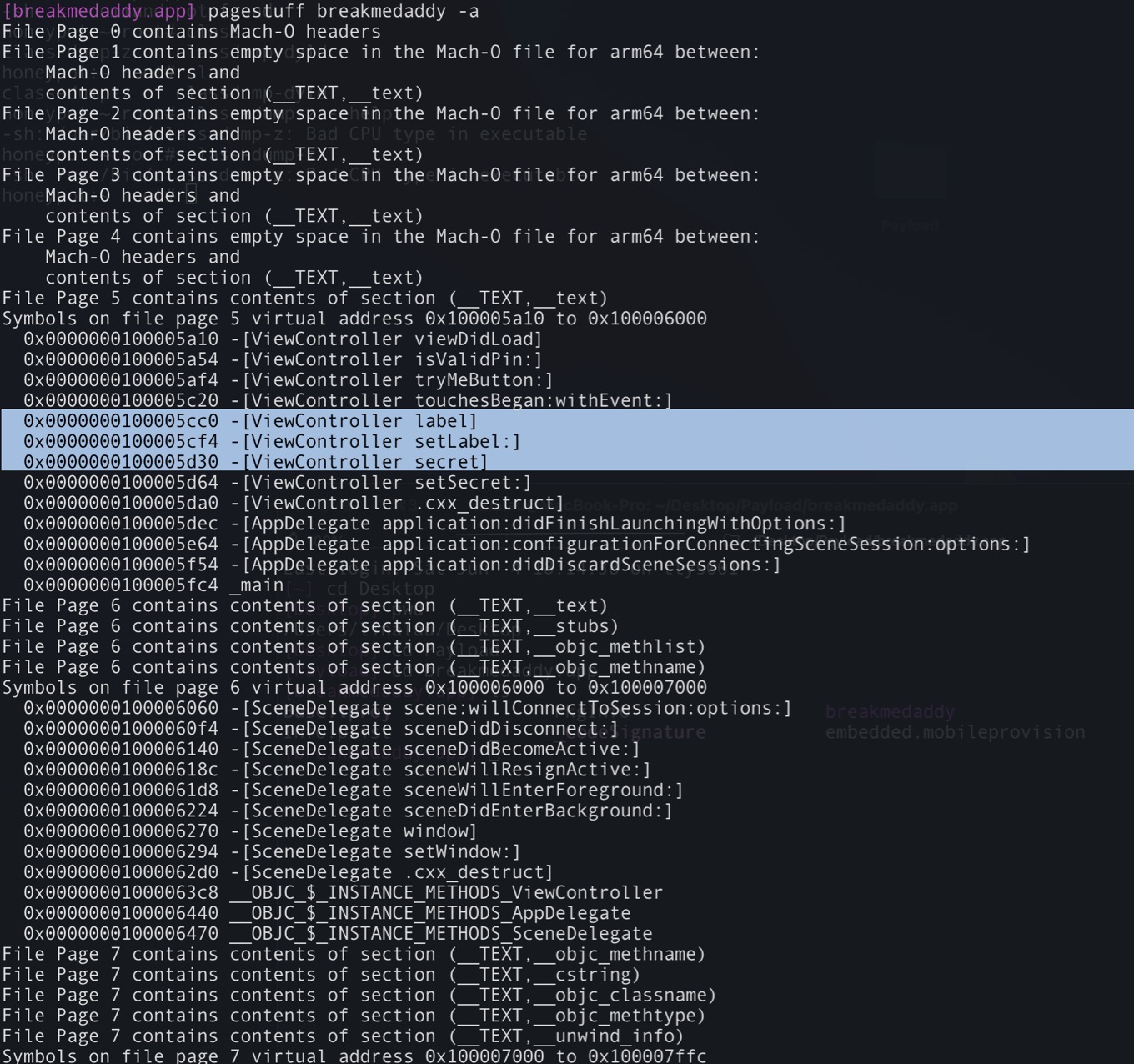Click 'File Page 7' line for __objc_methtype
The width and height of the screenshot is (1134, 1064).
click(354, 1016)
